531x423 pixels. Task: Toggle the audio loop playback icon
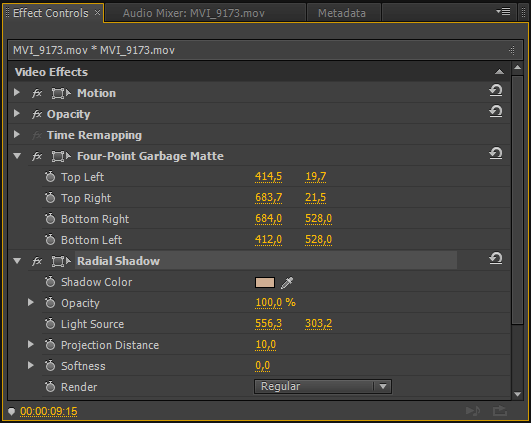473,411
